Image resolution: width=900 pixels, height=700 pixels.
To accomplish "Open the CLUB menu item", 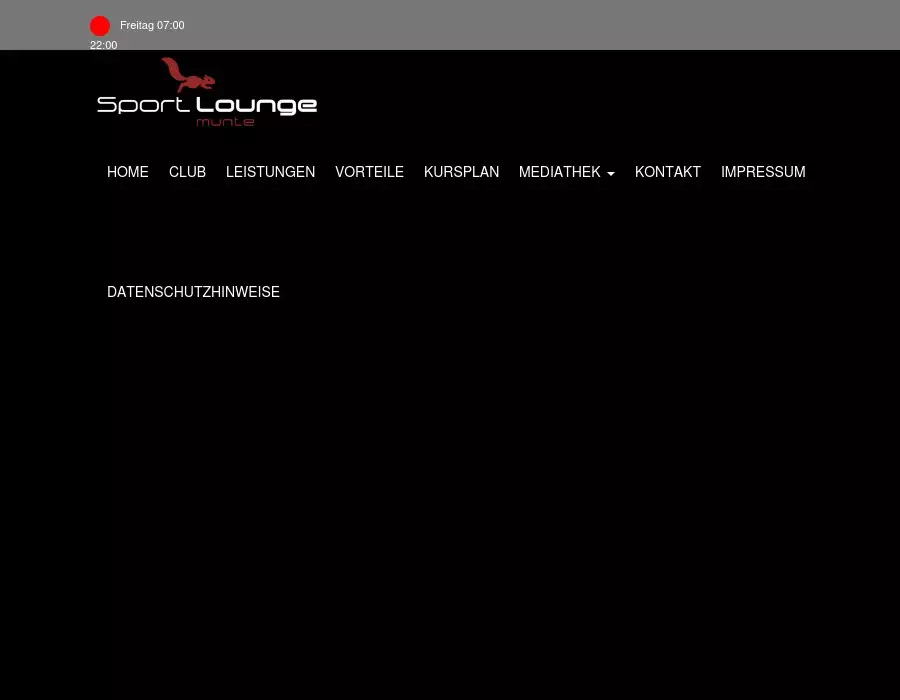I will pyautogui.click(x=187, y=172).
